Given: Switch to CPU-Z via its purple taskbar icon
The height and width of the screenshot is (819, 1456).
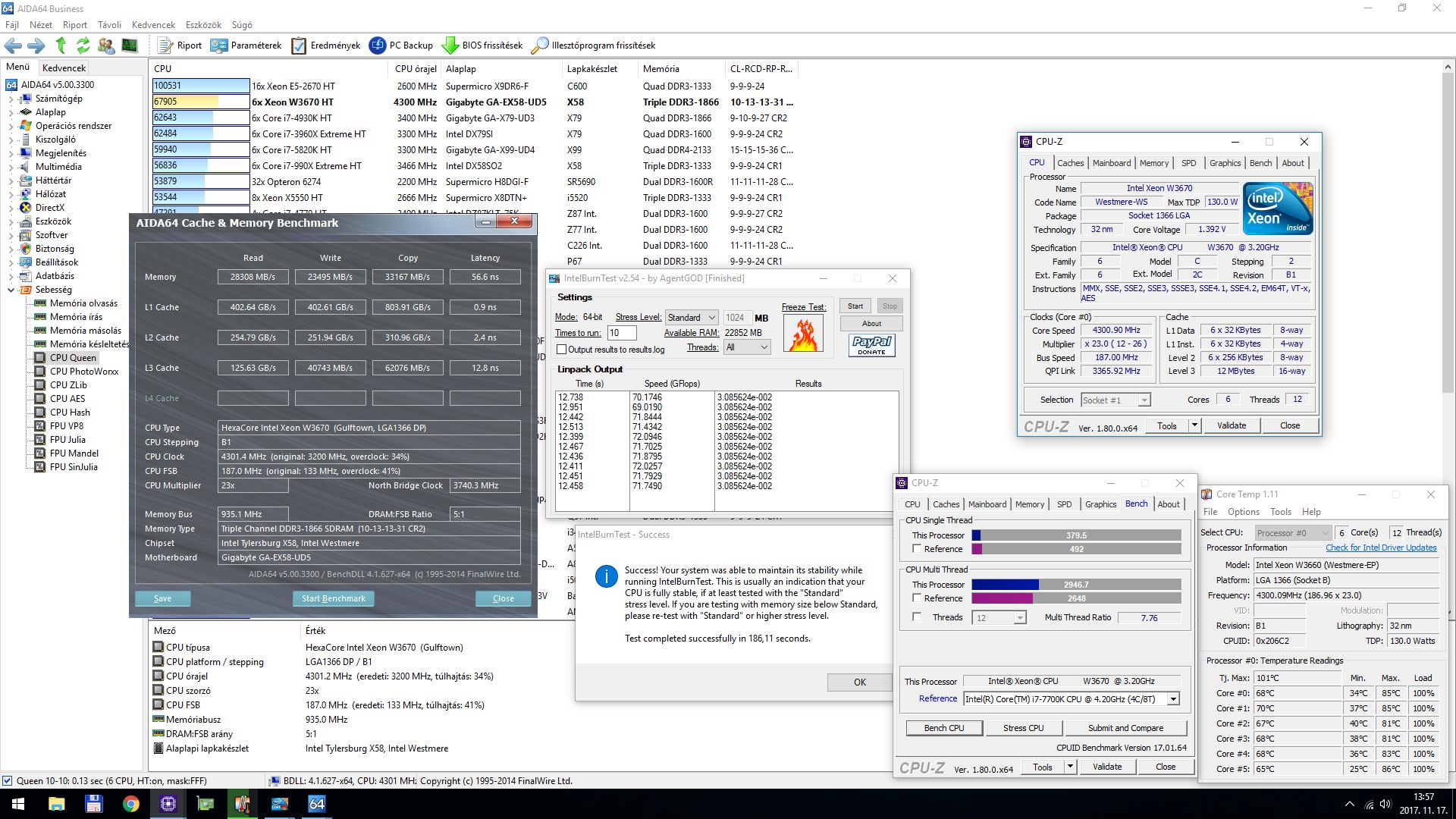Looking at the screenshot, I should click(168, 804).
